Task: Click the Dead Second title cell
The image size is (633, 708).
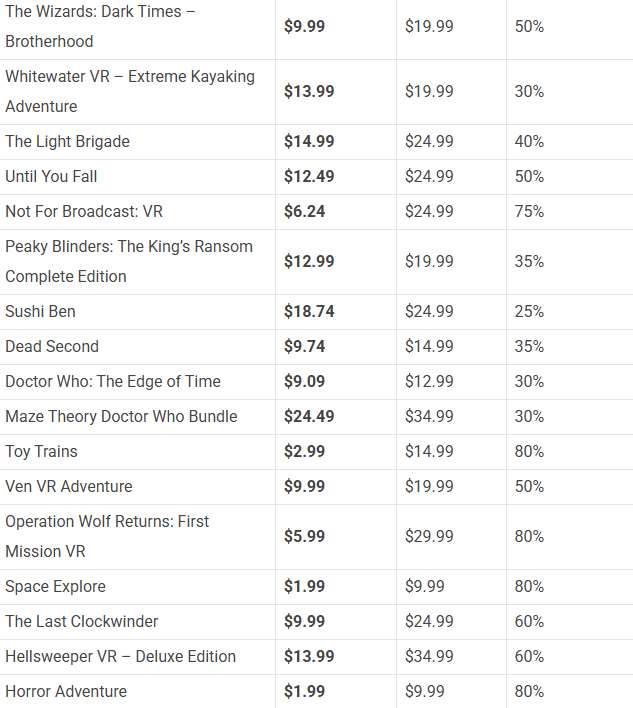Action: click(52, 347)
